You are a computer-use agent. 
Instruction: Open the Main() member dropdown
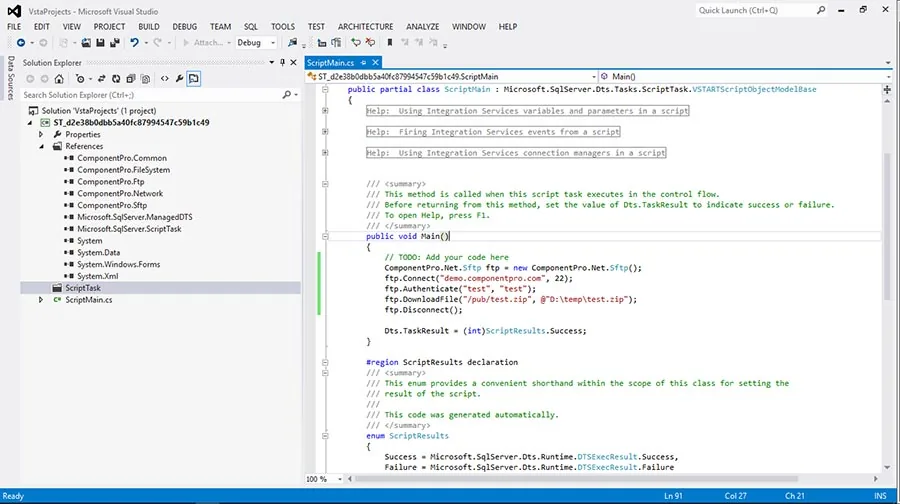click(x=888, y=76)
